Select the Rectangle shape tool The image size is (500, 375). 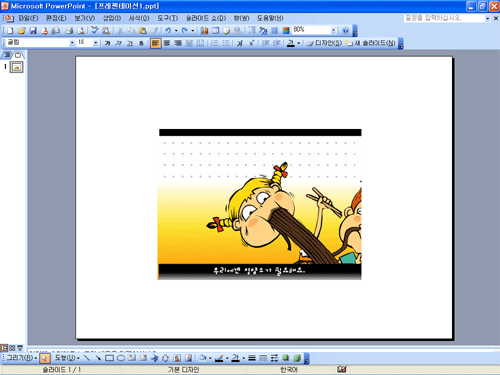click(x=109, y=358)
